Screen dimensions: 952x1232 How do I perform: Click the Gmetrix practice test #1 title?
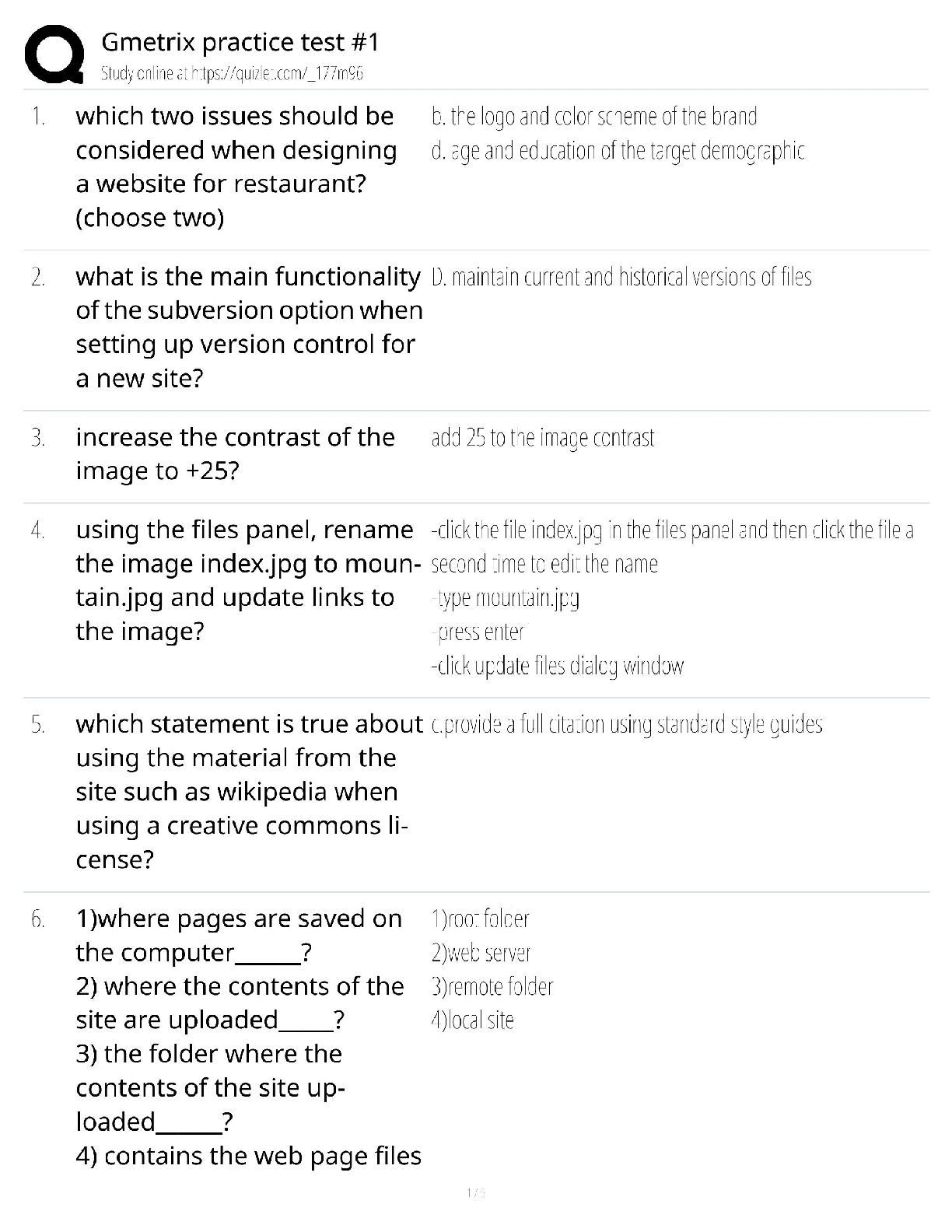240,42
